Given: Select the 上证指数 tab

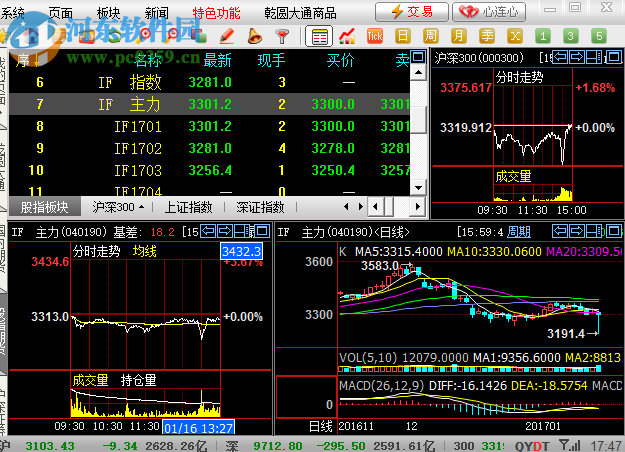Looking at the screenshot, I should [188, 207].
